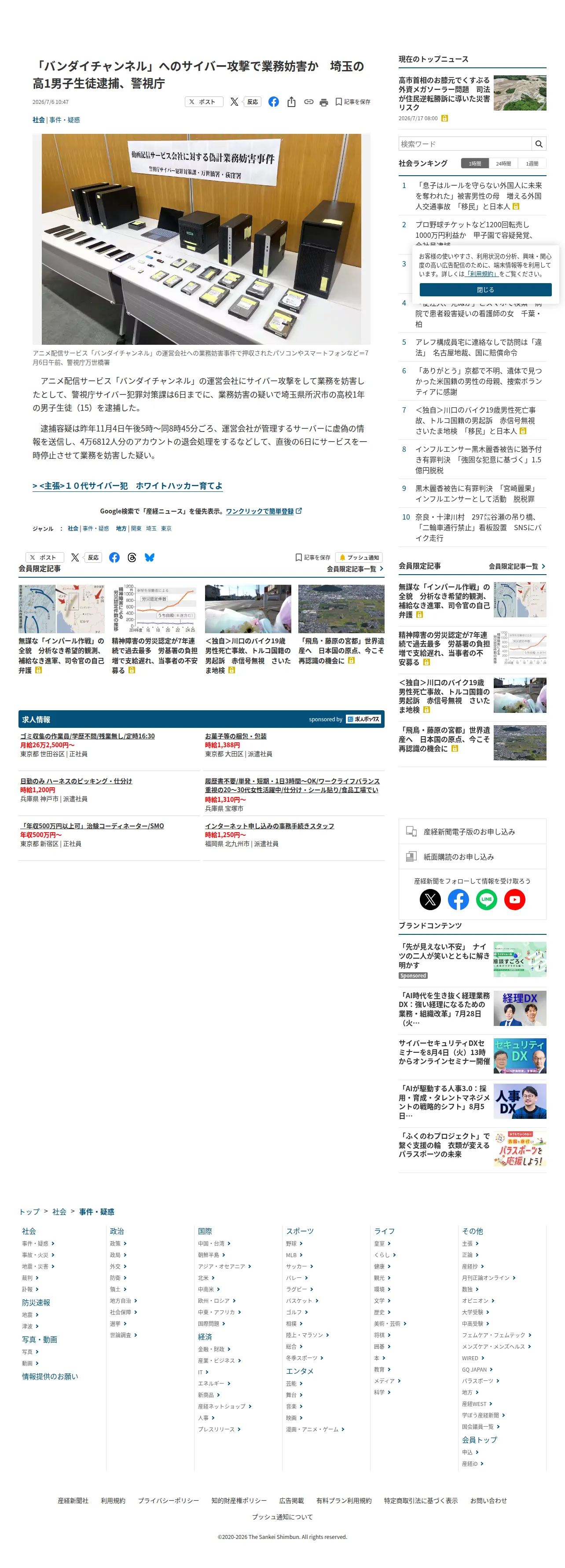Open the 埼玉 genre tag below the article
The width and height of the screenshot is (565, 1568).
pos(151,528)
